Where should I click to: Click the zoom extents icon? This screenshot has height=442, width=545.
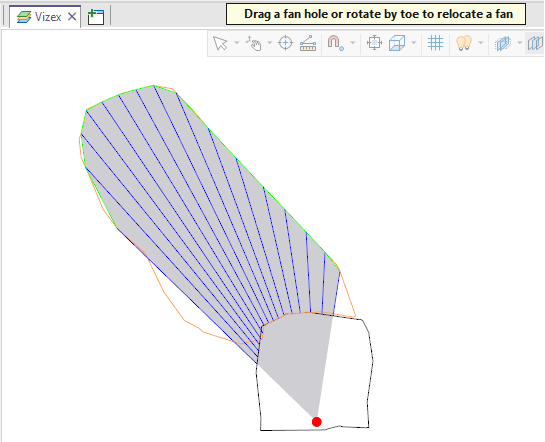click(374, 43)
